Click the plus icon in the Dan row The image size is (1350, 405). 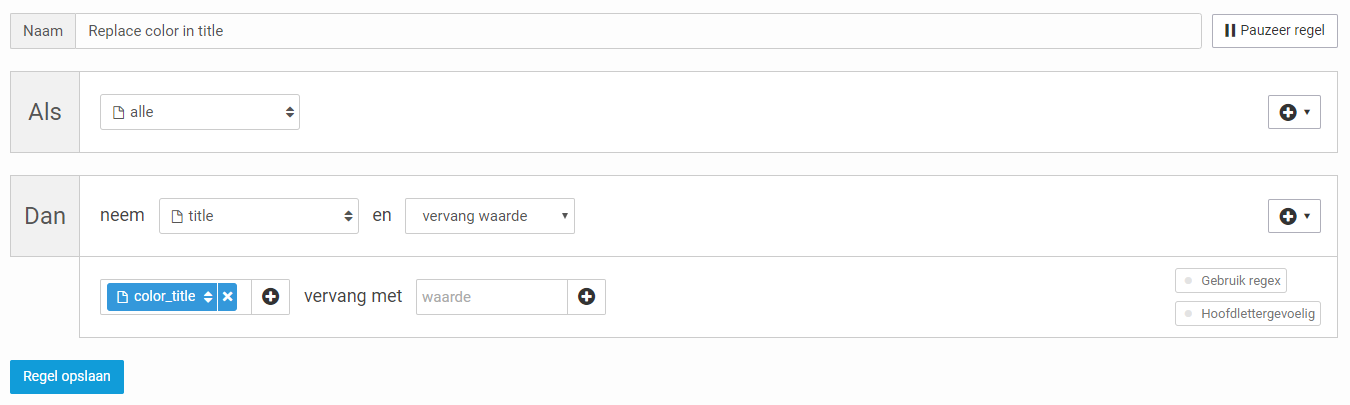point(1288,215)
